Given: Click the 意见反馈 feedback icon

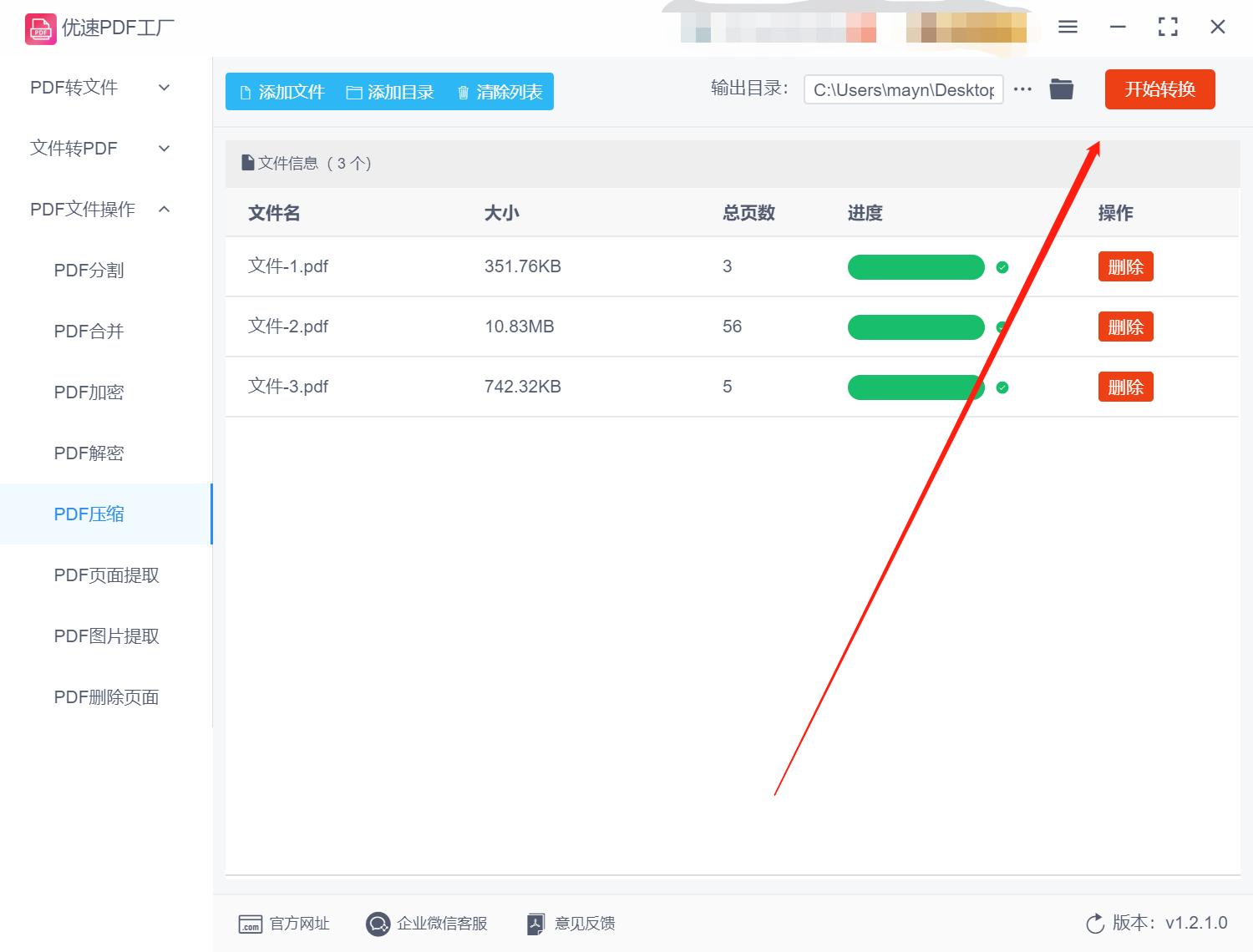Looking at the screenshot, I should [x=535, y=924].
